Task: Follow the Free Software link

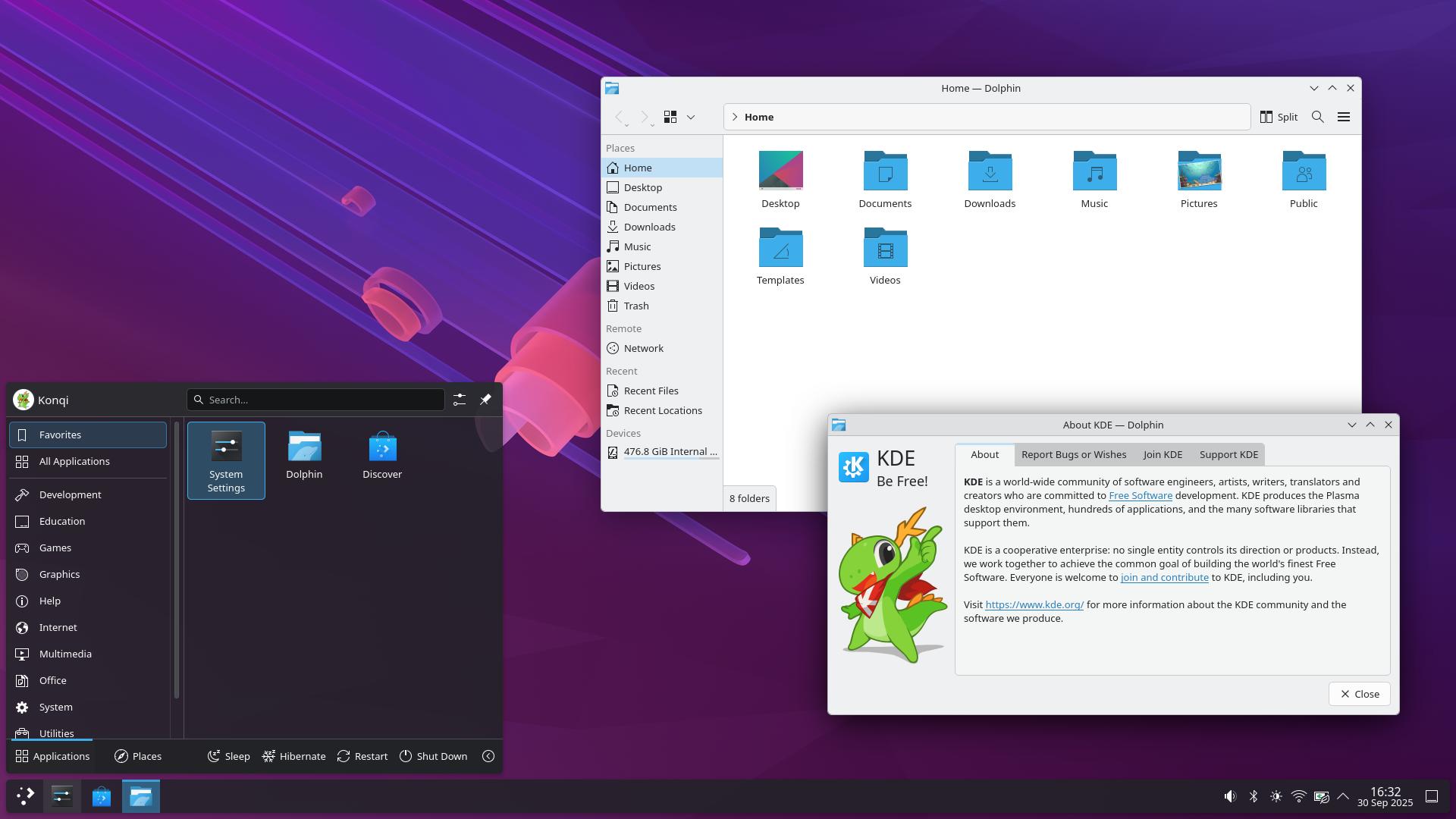Action: tap(1140, 495)
